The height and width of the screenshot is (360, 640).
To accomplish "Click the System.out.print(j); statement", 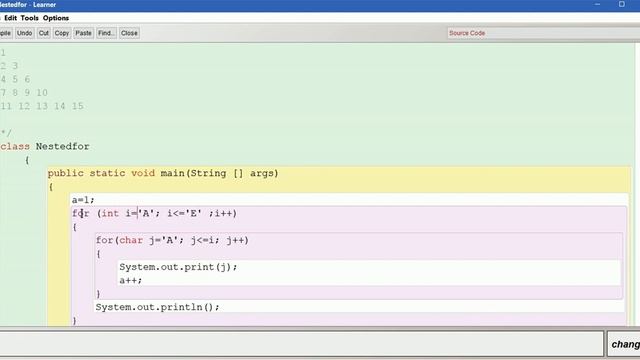I will coord(178,267).
